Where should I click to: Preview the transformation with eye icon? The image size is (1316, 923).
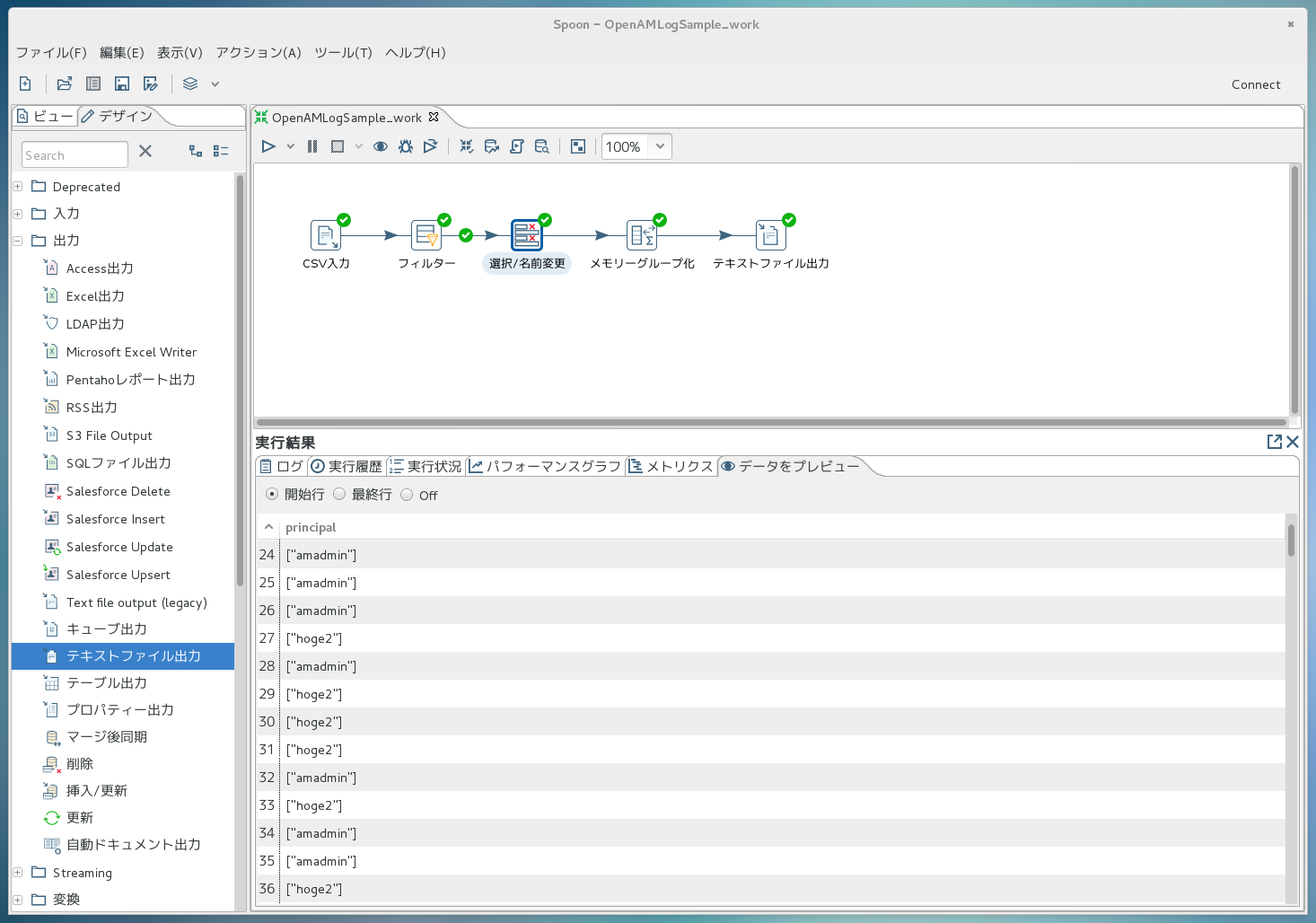tap(381, 146)
